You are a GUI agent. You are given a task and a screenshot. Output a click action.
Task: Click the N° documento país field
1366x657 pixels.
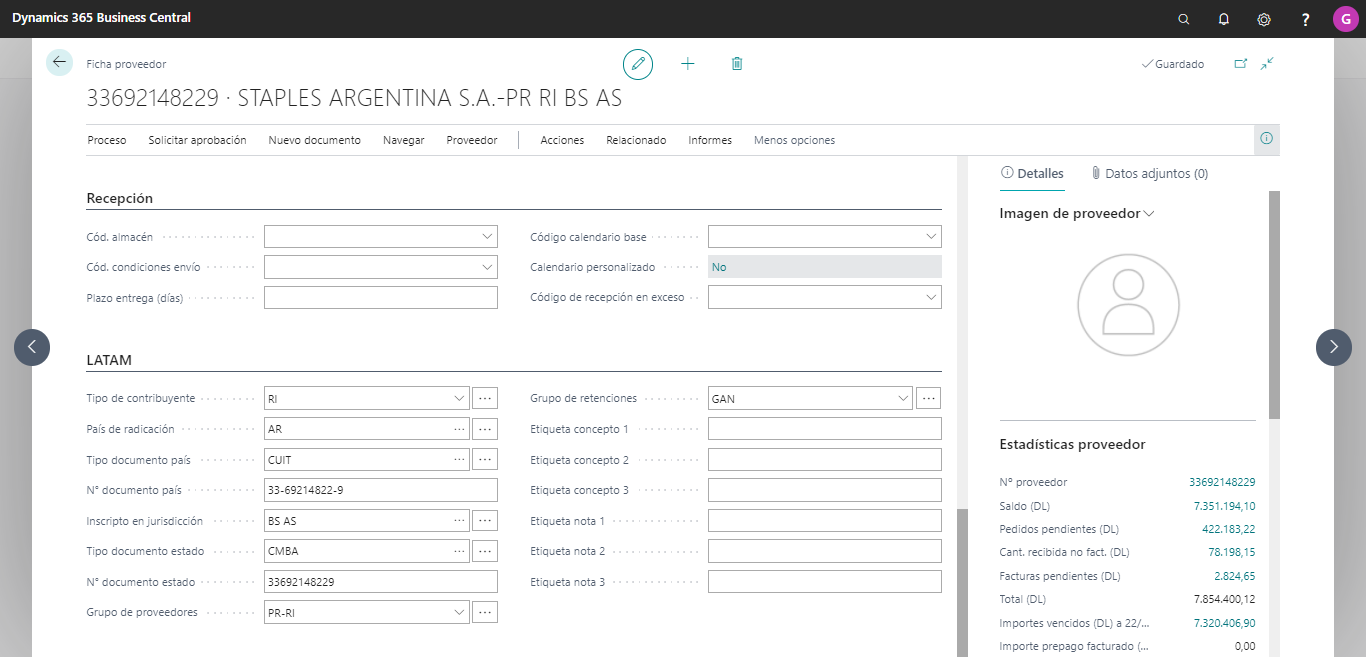click(381, 490)
